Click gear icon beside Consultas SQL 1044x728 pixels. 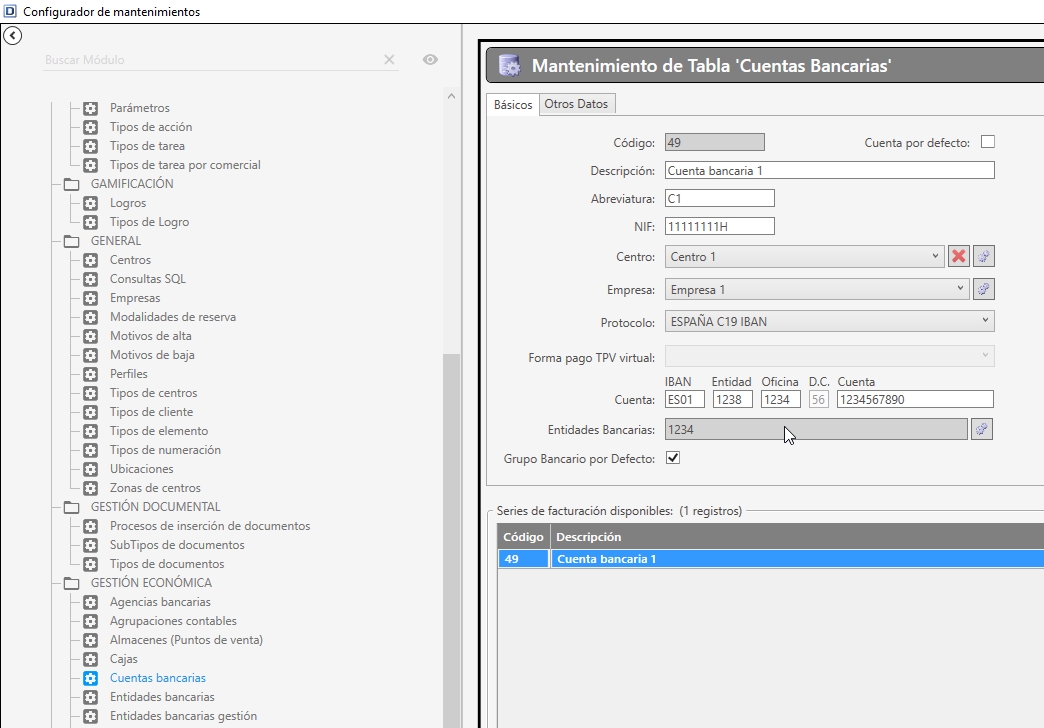click(x=91, y=279)
